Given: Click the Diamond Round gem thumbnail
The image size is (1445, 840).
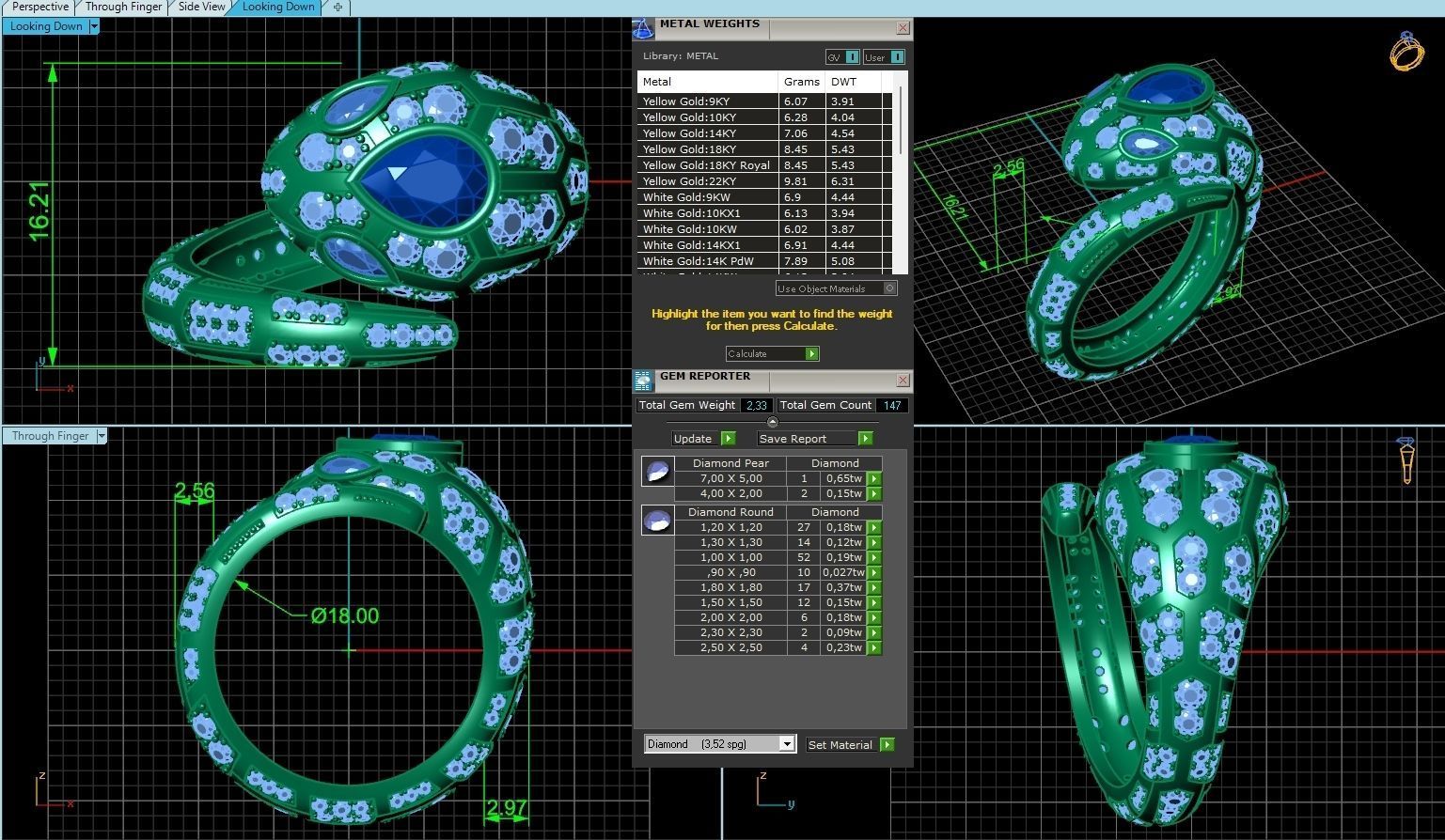Looking at the screenshot, I should pyautogui.click(x=657, y=520).
